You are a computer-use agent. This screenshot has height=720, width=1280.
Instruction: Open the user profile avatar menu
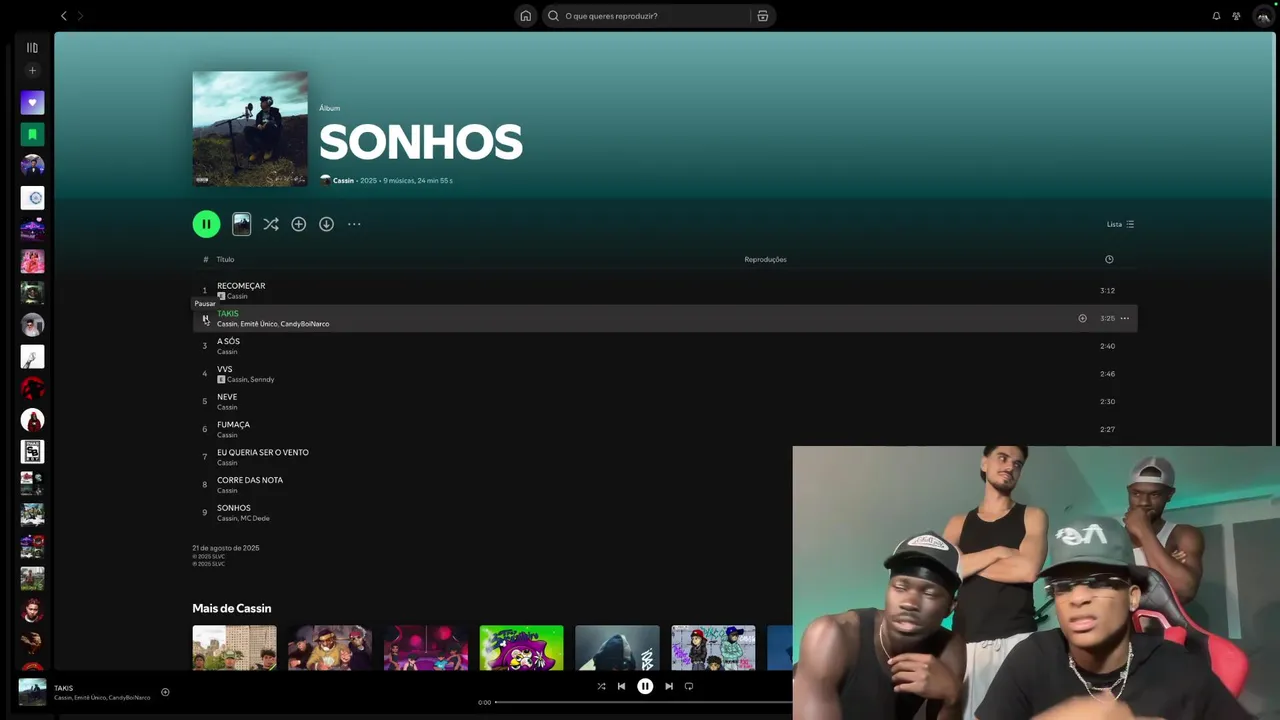coord(1262,16)
